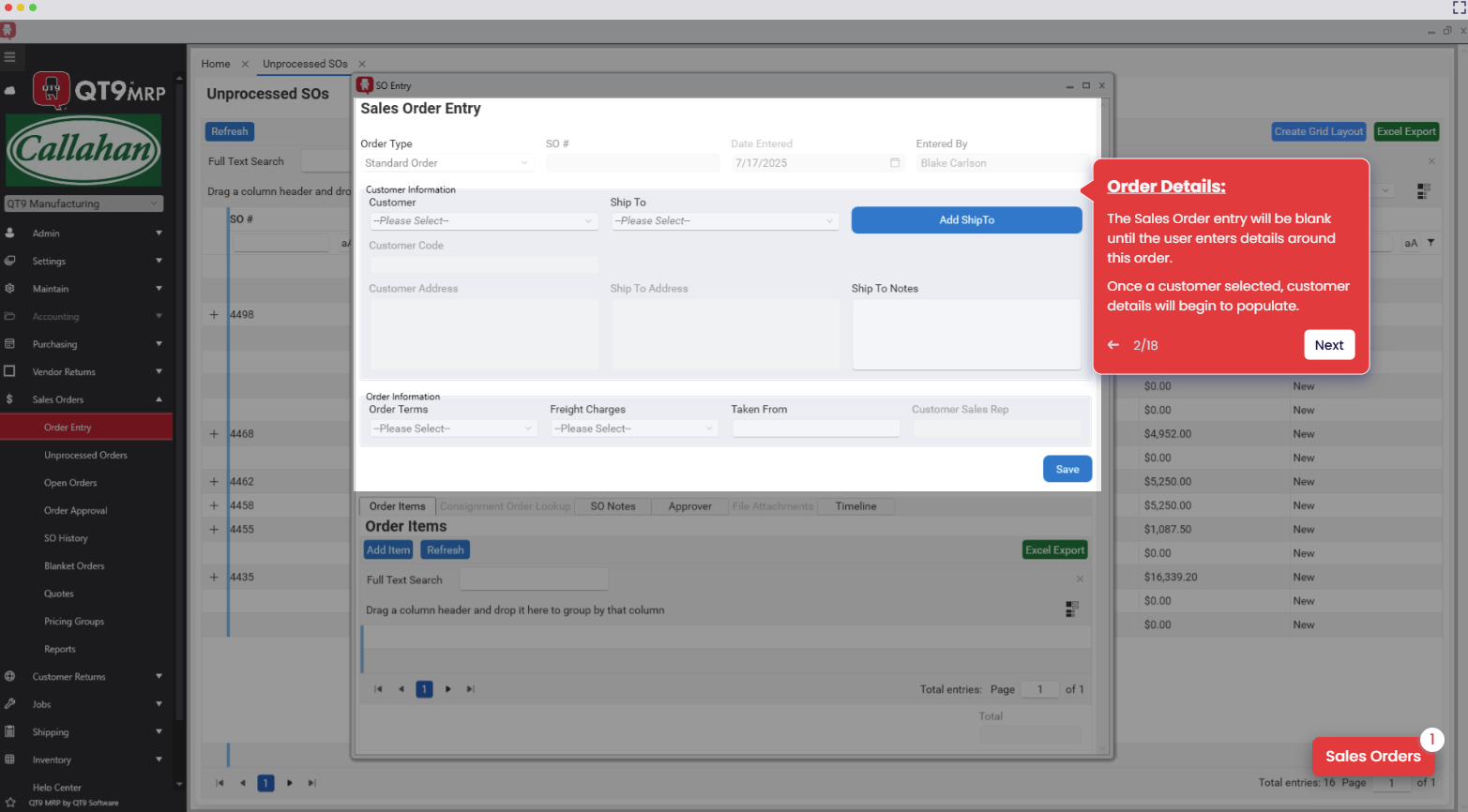Switch to the SO Notes tab

[613, 506]
